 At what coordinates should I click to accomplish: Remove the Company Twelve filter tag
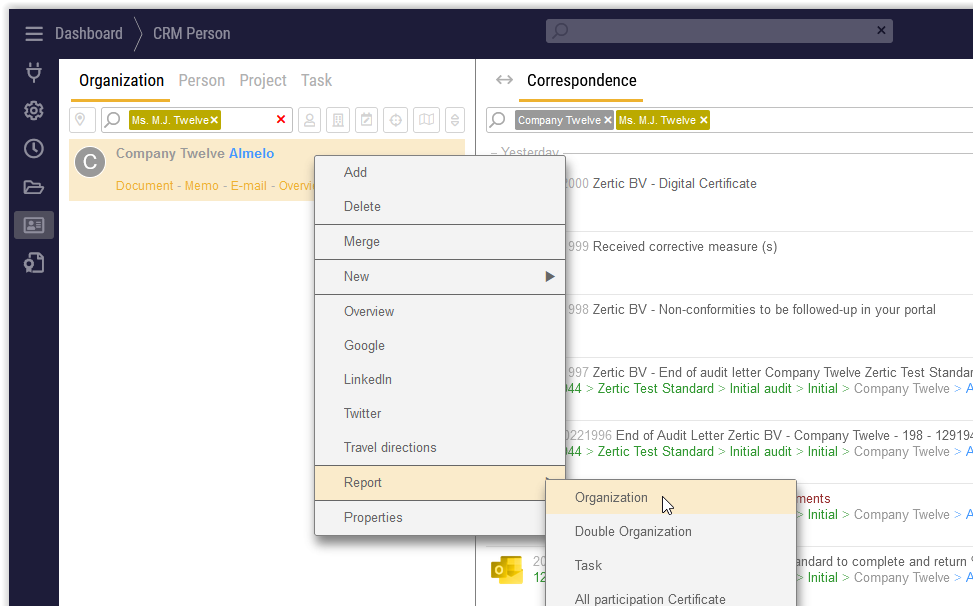[607, 120]
